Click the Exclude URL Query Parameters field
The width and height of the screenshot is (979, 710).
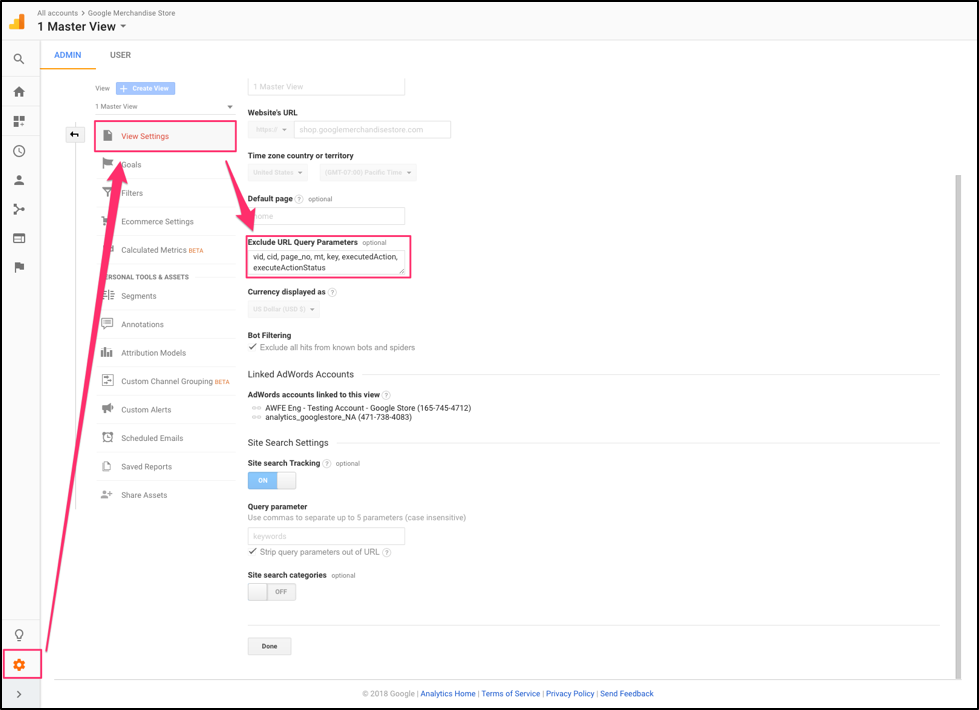[327, 262]
